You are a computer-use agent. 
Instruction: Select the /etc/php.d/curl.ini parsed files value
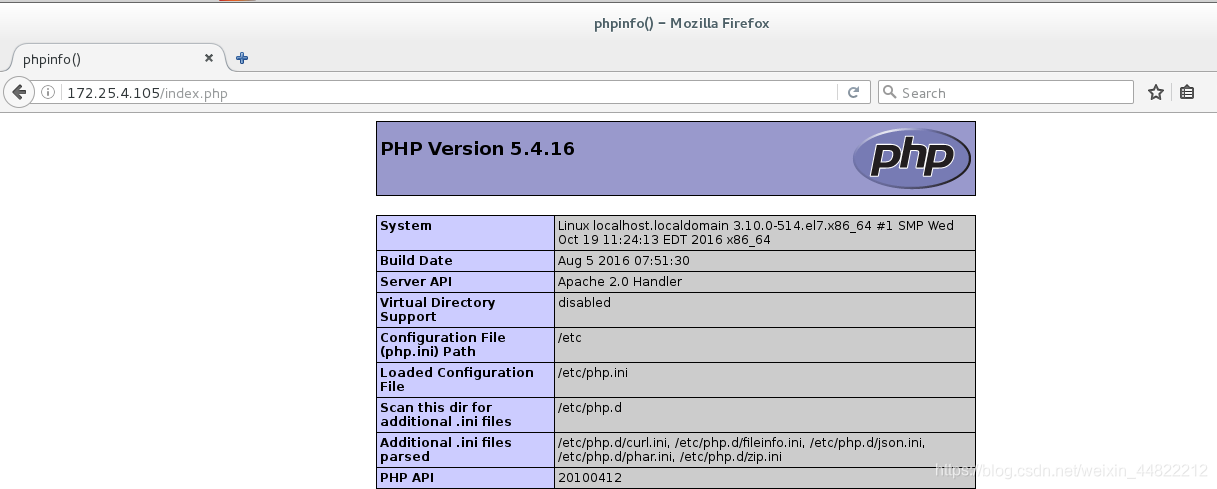(741, 450)
